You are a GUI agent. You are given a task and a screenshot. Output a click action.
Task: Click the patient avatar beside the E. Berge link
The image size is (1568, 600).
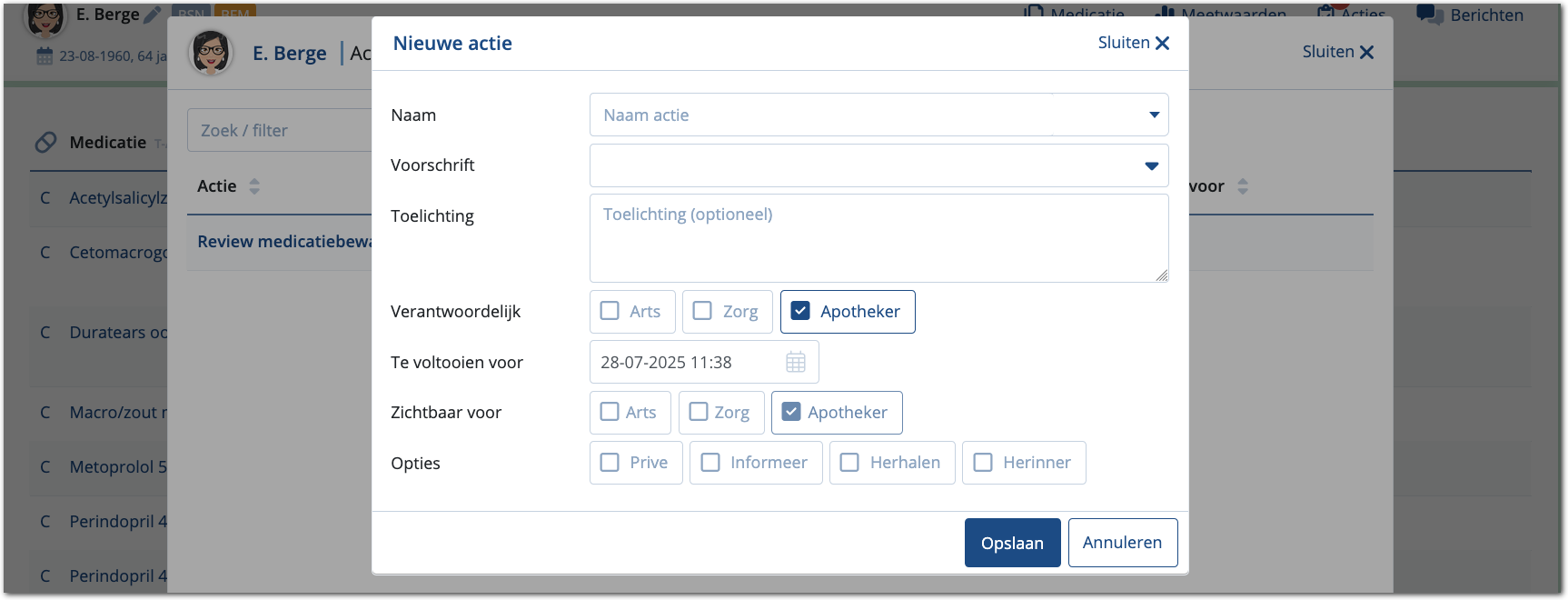211,53
